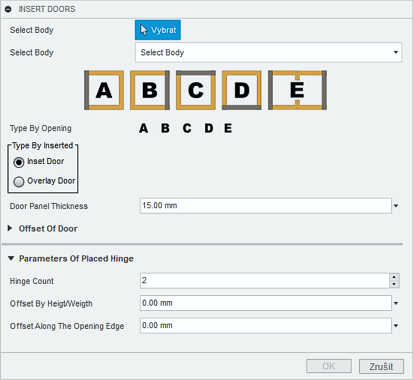The height and width of the screenshot is (380, 413).
Task: Click Offset Along The Opening Edge field
Action: (266, 326)
